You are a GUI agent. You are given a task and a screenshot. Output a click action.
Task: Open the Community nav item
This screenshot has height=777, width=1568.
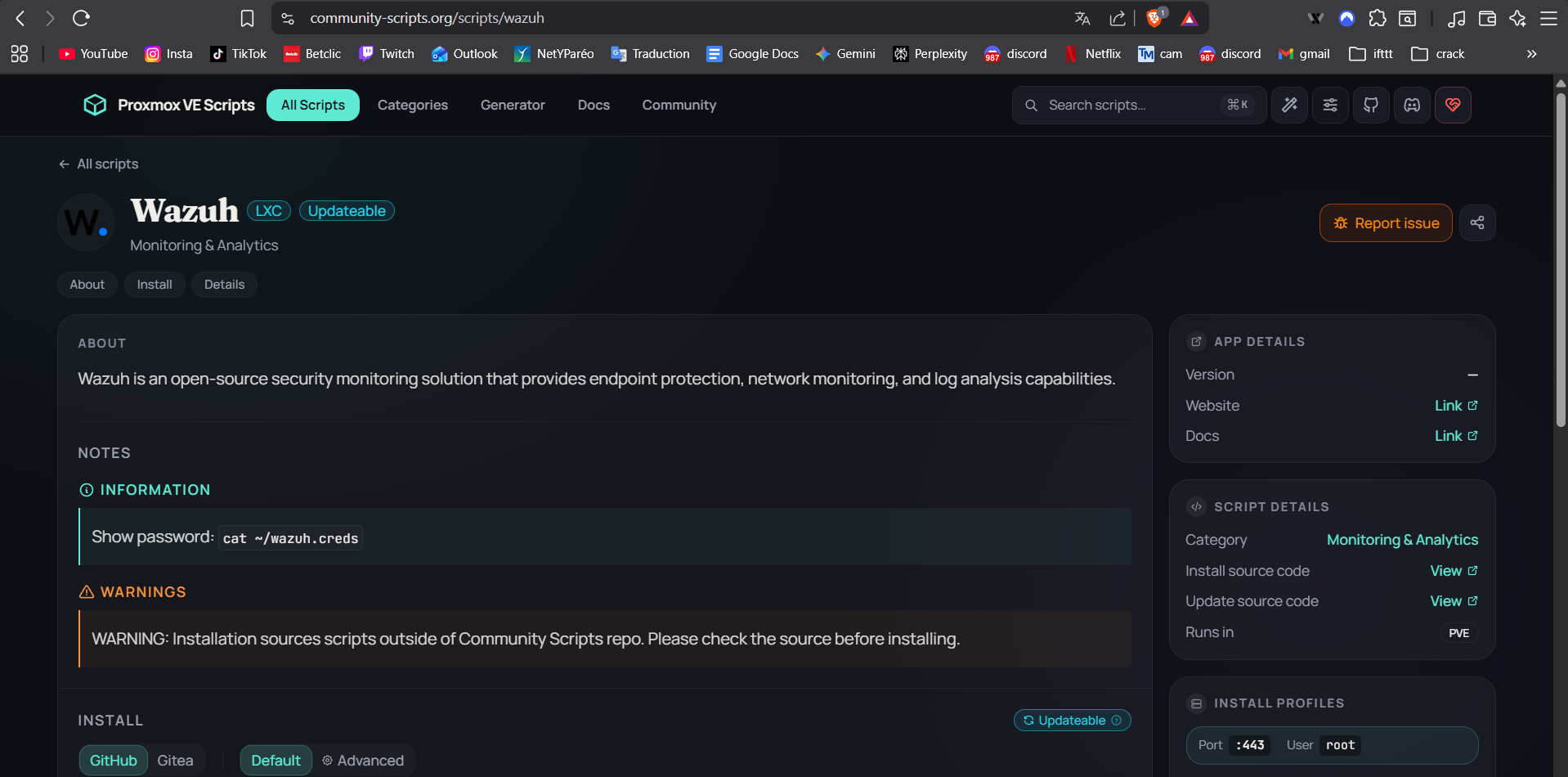tap(679, 105)
